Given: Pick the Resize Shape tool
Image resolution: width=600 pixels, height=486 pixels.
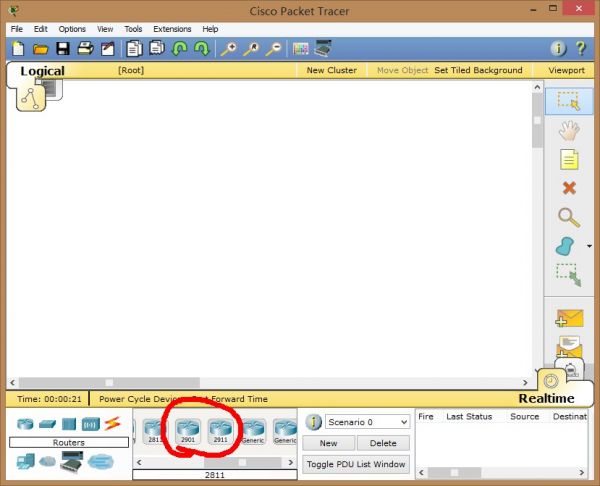Looking at the screenshot, I should pos(569,275).
